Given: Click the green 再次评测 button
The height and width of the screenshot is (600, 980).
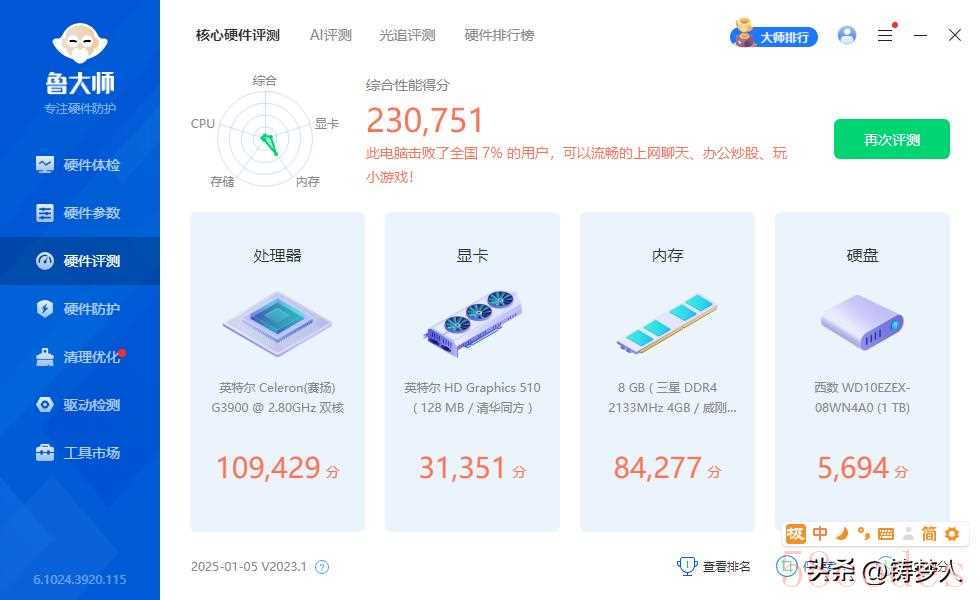Looking at the screenshot, I should tap(891, 139).
